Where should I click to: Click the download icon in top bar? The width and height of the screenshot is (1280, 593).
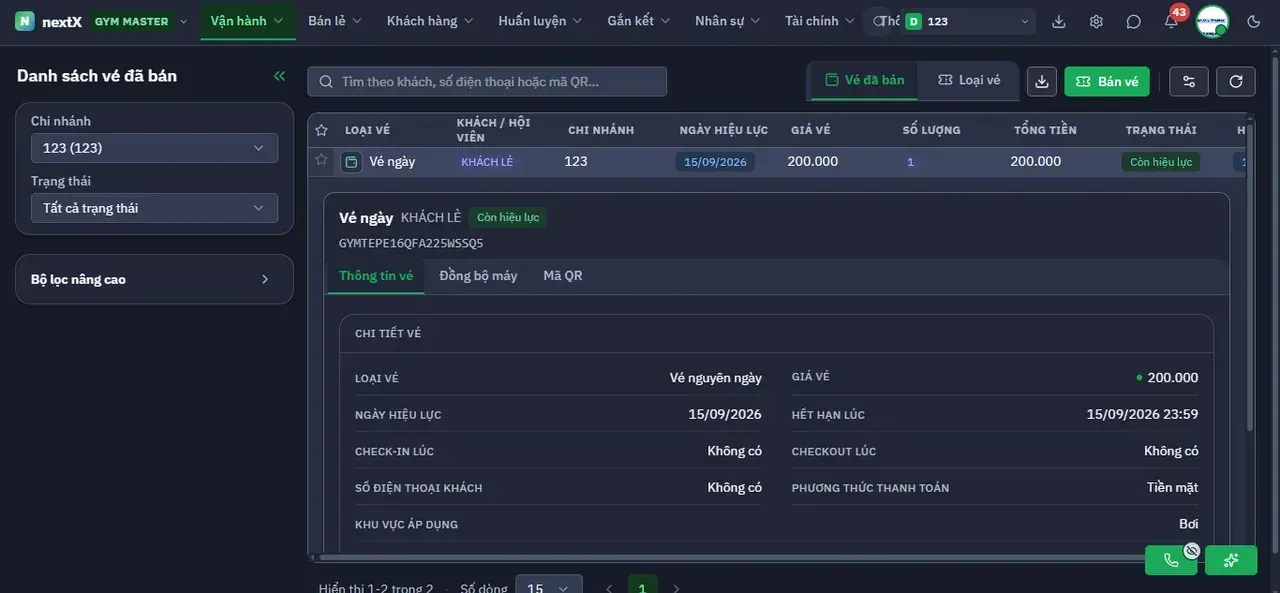click(1059, 21)
